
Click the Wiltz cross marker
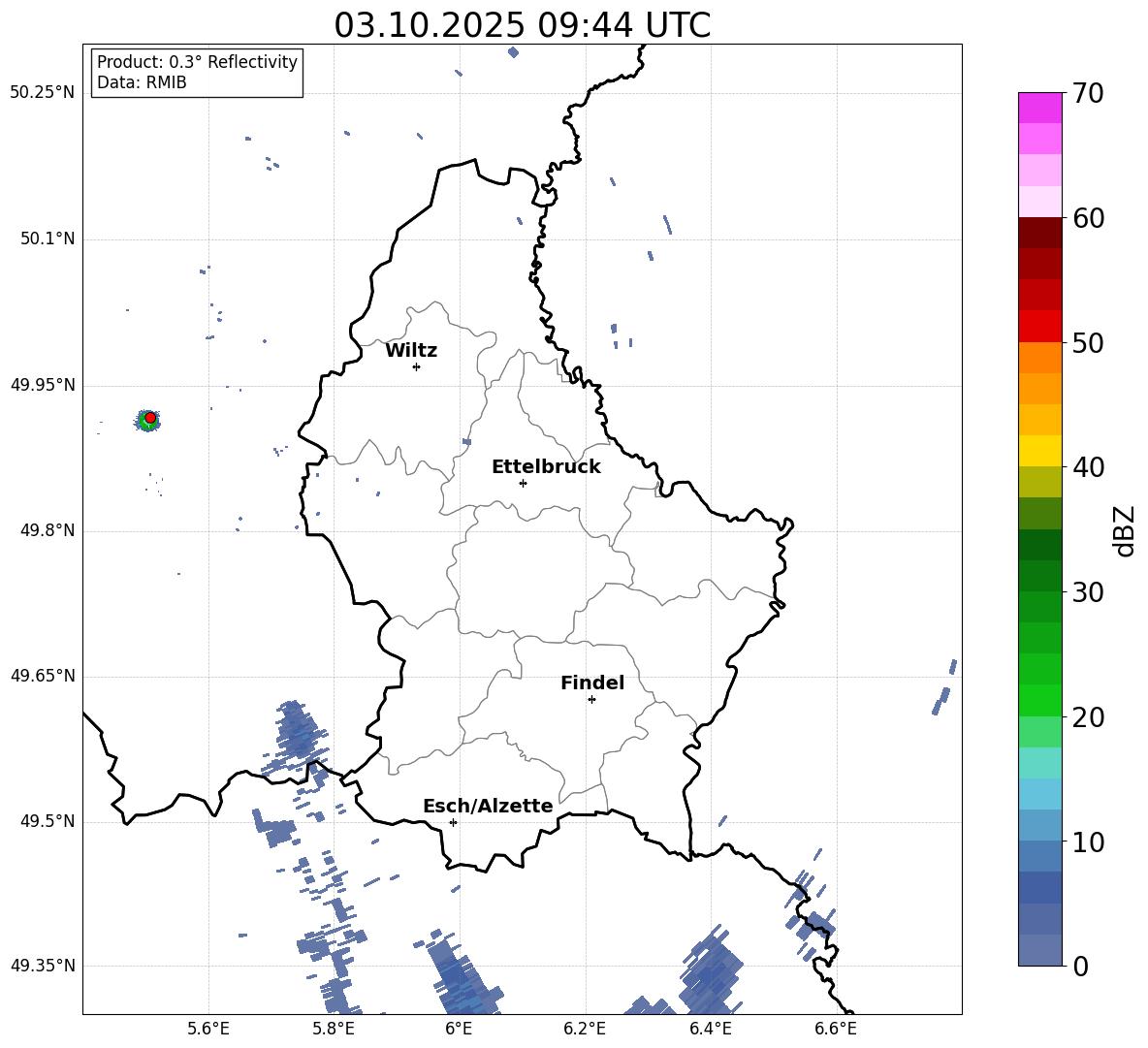coord(417,366)
